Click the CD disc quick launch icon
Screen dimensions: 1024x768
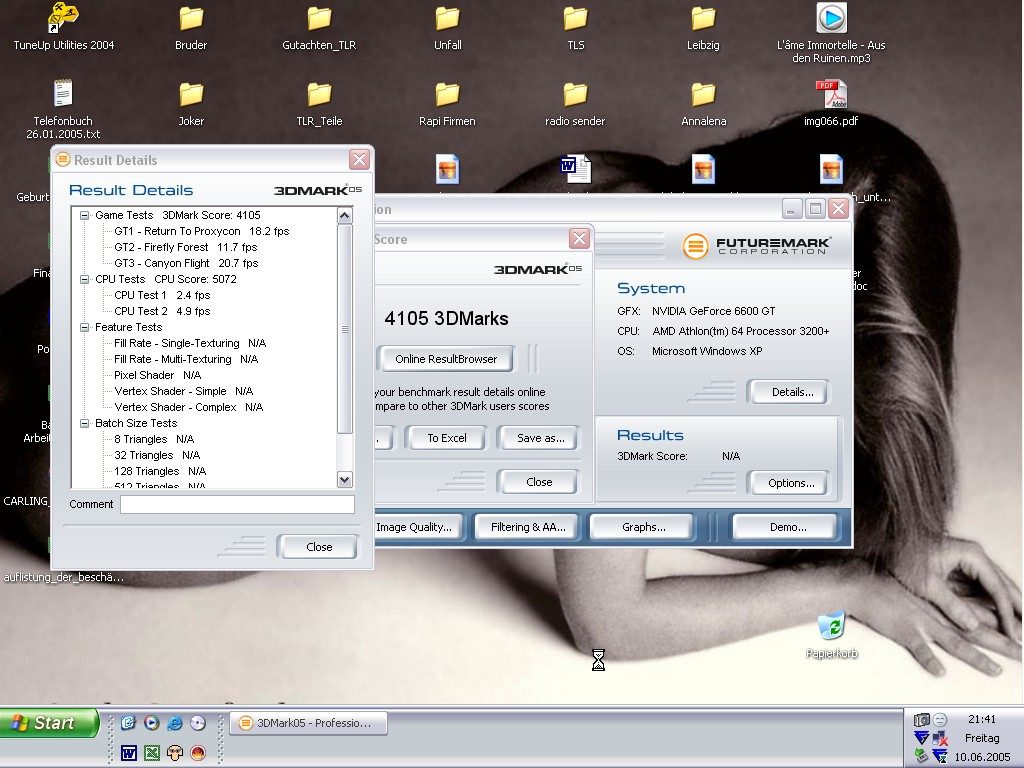(x=197, y=722)
